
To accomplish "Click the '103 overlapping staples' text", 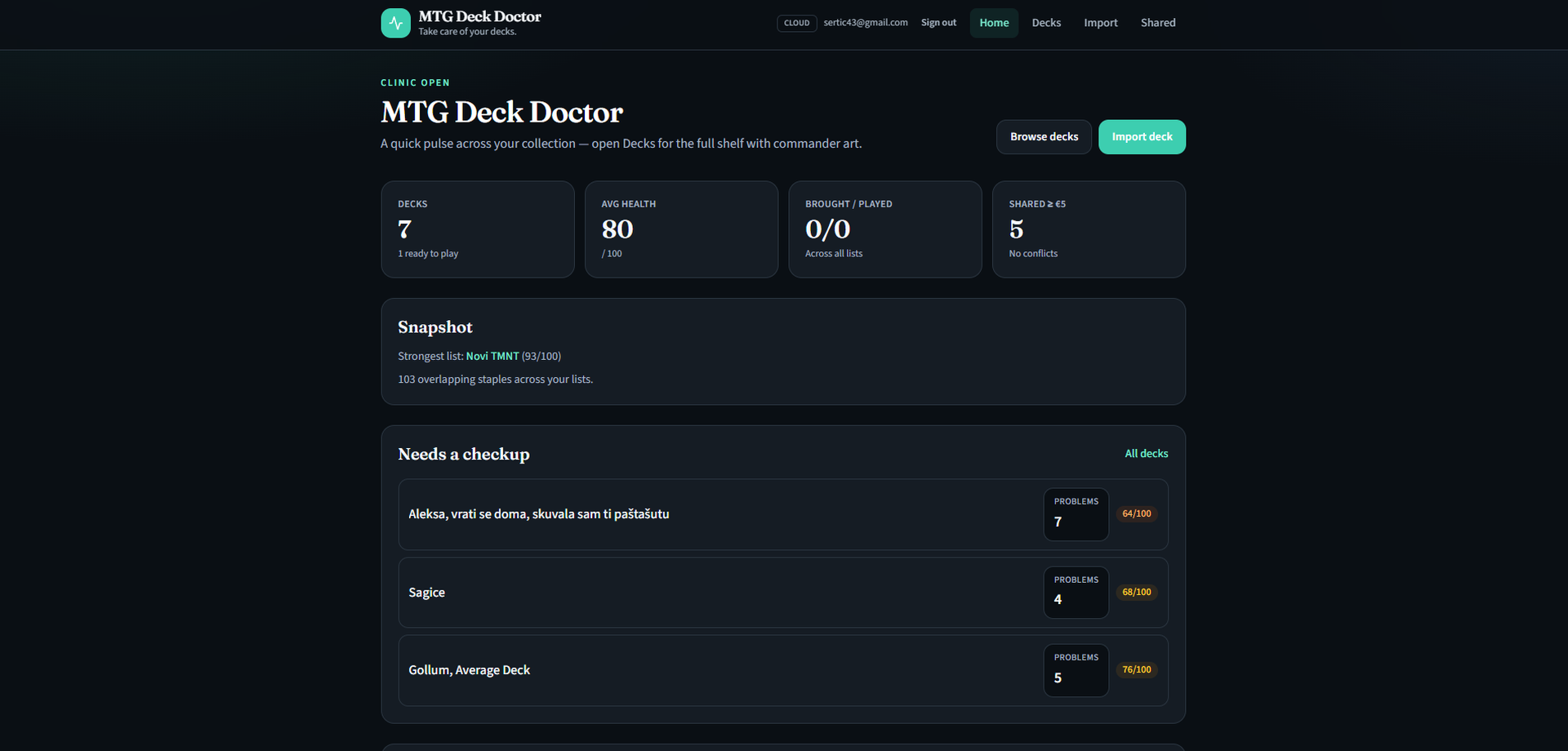I will [495, 380].
